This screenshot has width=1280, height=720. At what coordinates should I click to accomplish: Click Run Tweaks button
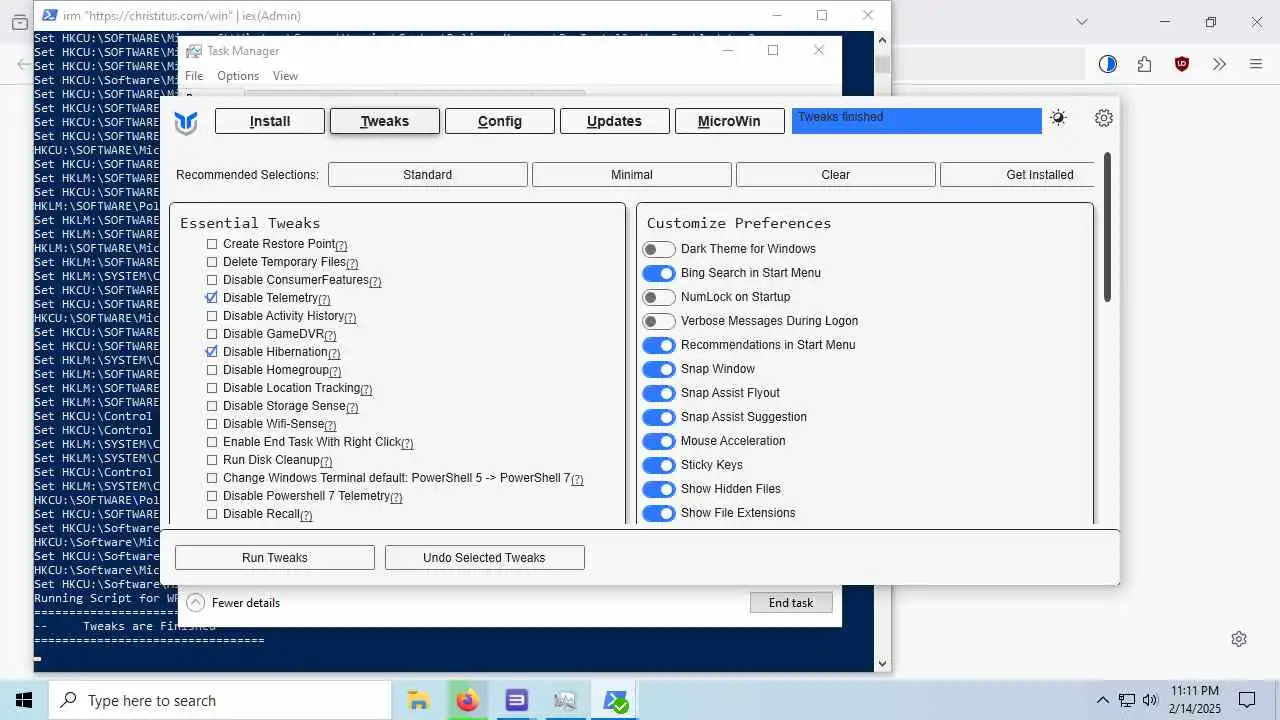275,558
